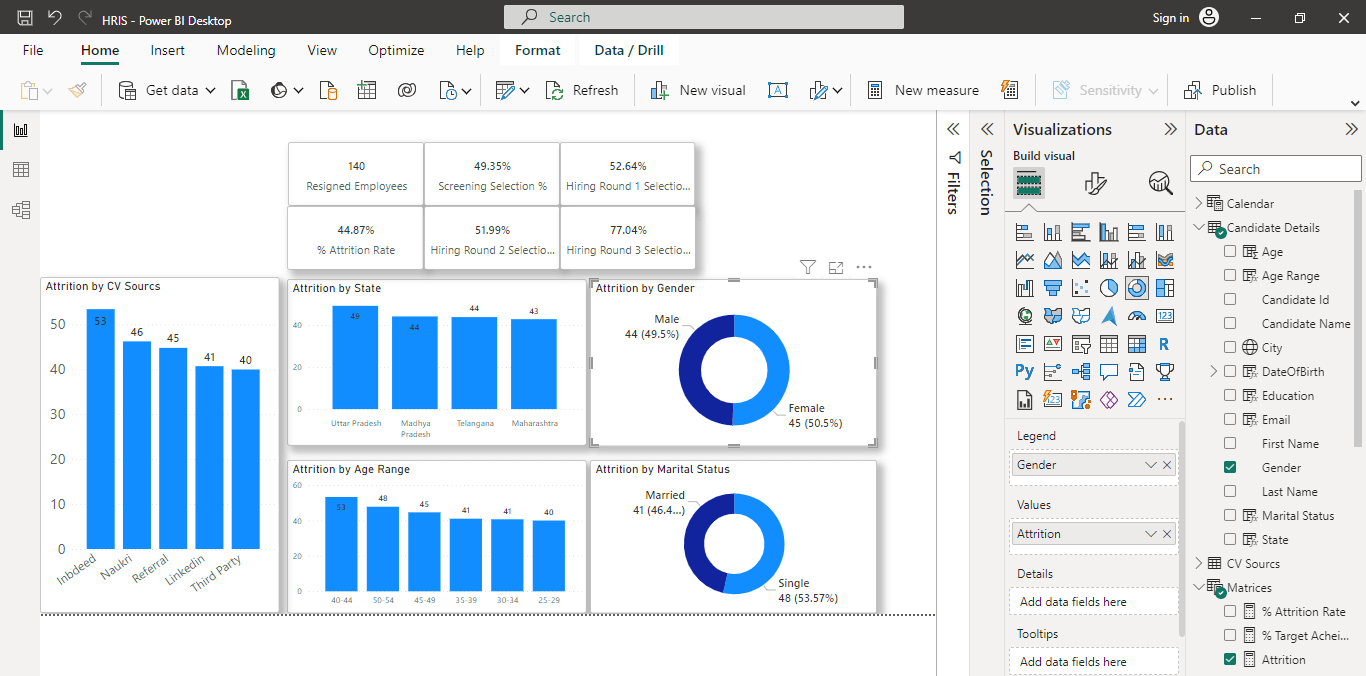Switch to Table view in left sidebar
The image size is (1366, 676).
[20, 170]
